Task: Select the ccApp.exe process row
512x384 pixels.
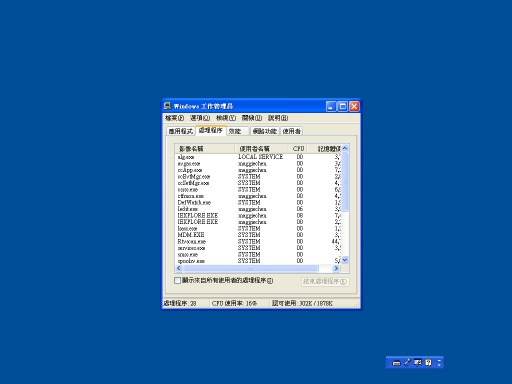Action: [258, 170]
